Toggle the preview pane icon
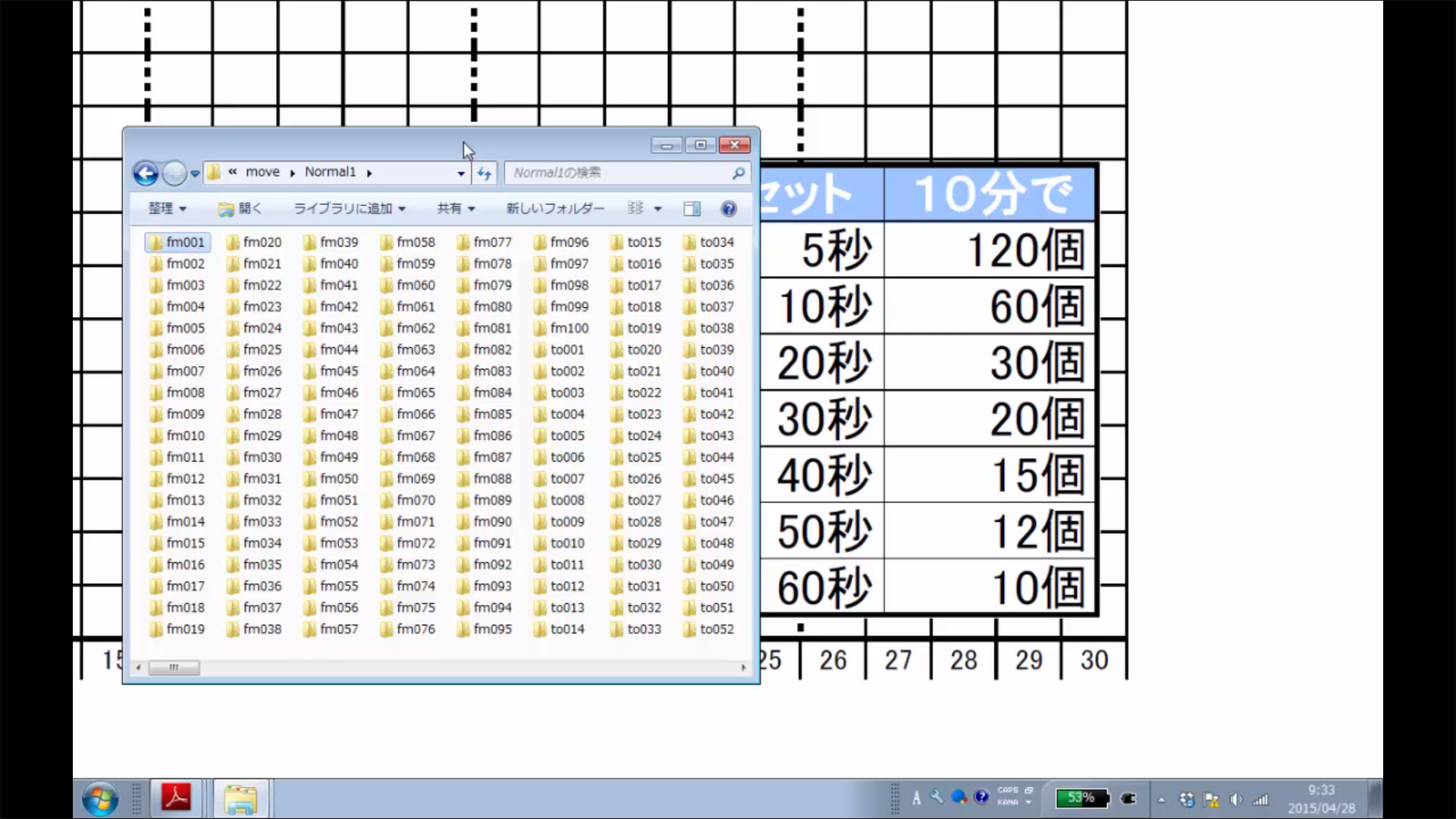Viewport: 1456px width, 819px height. (x=692, y=209)
